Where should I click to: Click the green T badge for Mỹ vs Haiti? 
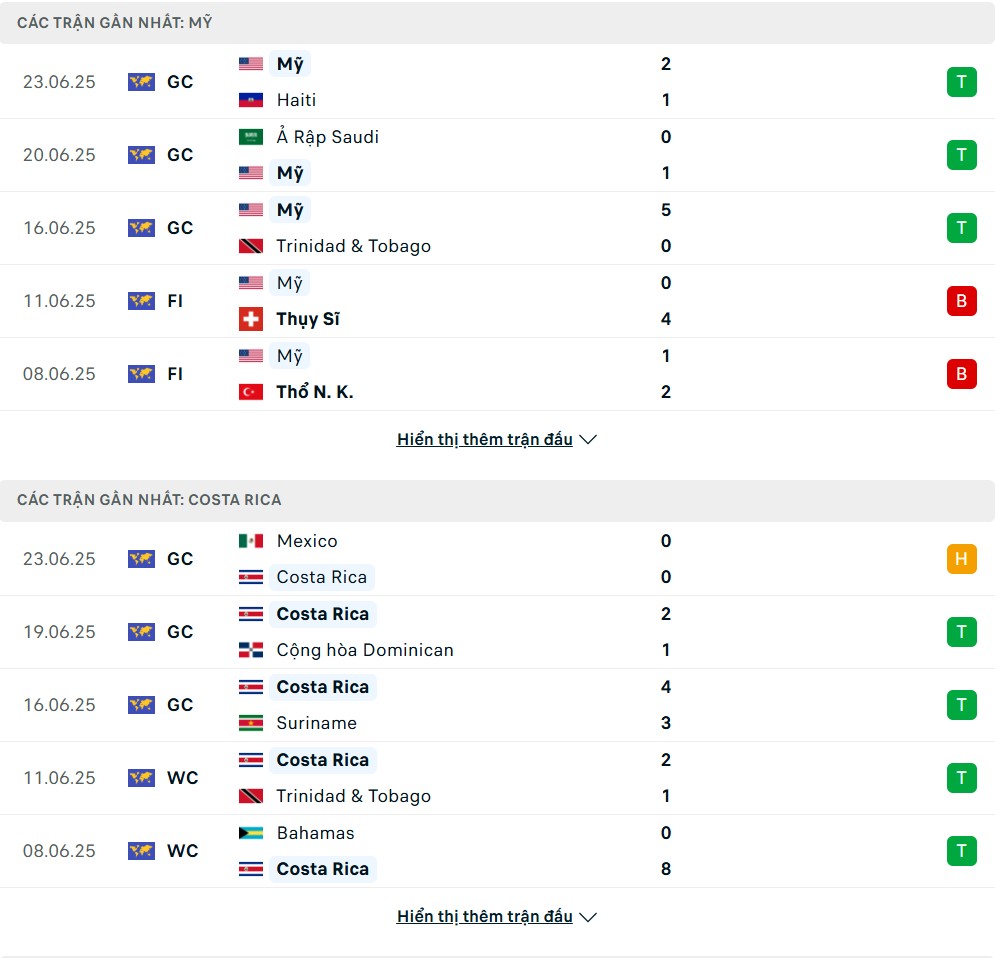pos(962,82)
